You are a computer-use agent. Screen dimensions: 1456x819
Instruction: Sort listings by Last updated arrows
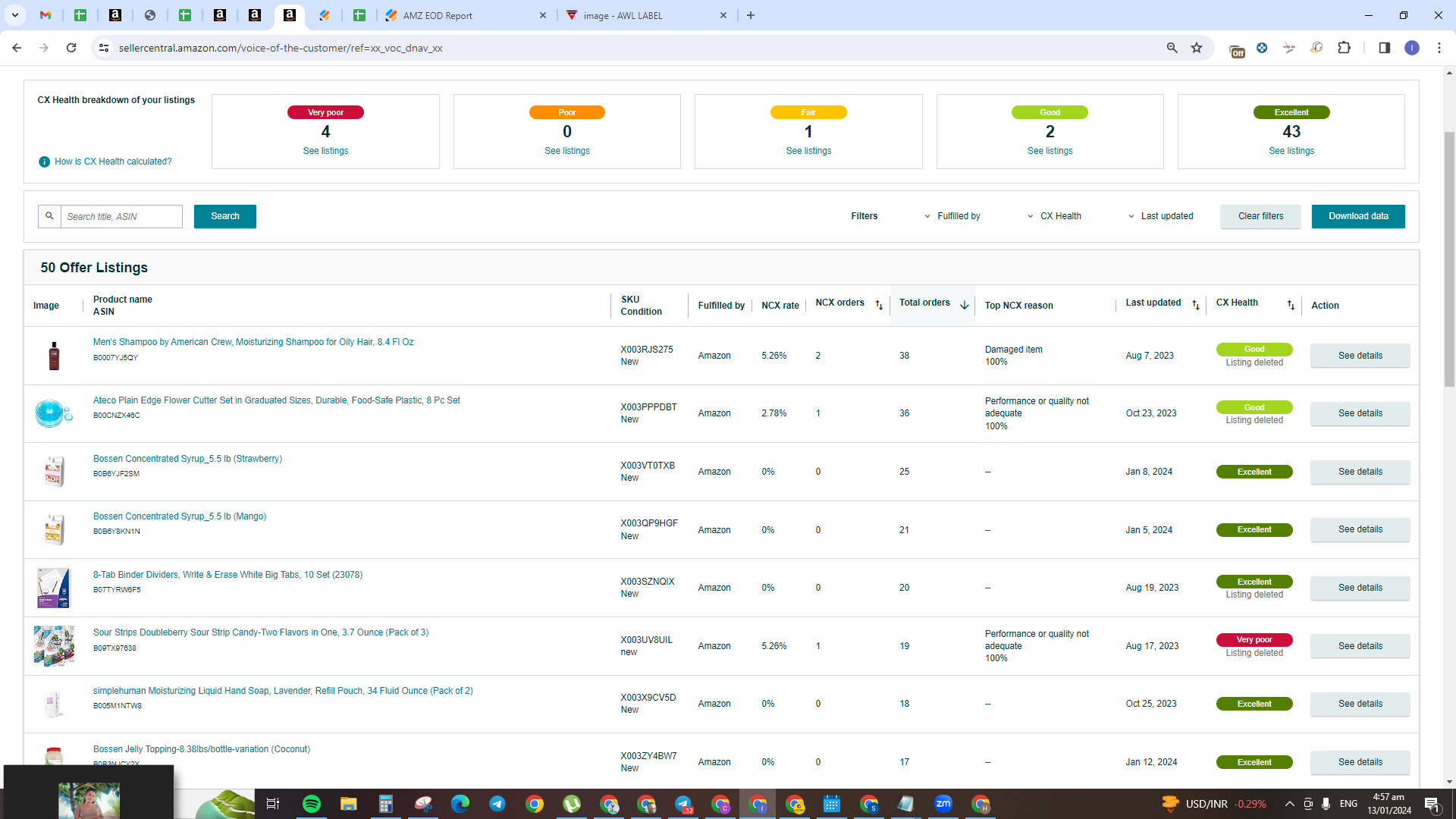tap(1196, 305)
